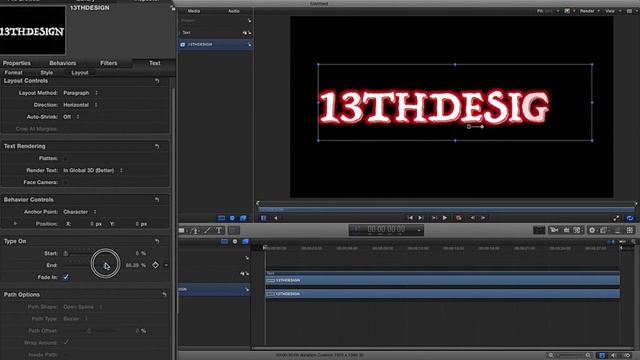The image size is (640, 360).
Task: Switch to the Properties inspector tab
Action: 17,63
